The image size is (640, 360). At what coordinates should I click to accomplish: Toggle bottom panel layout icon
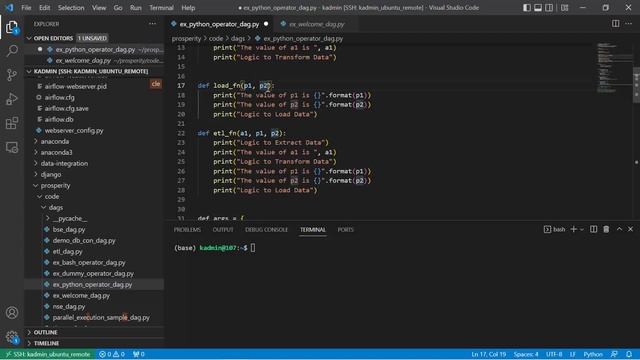pyautogui.click(x=538, y=8)
